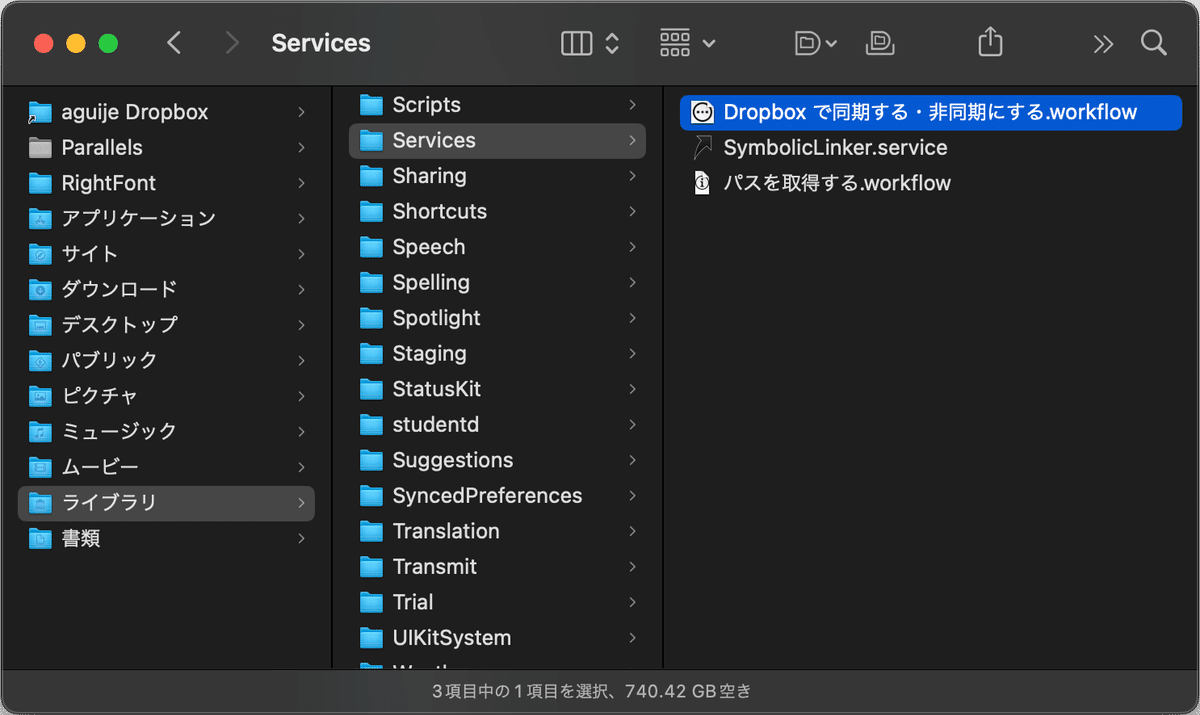The width and height of the screenshot is (1200, 715).
Task: Expand the aguije Dropbox row chevron
Action: pos(301,113)
